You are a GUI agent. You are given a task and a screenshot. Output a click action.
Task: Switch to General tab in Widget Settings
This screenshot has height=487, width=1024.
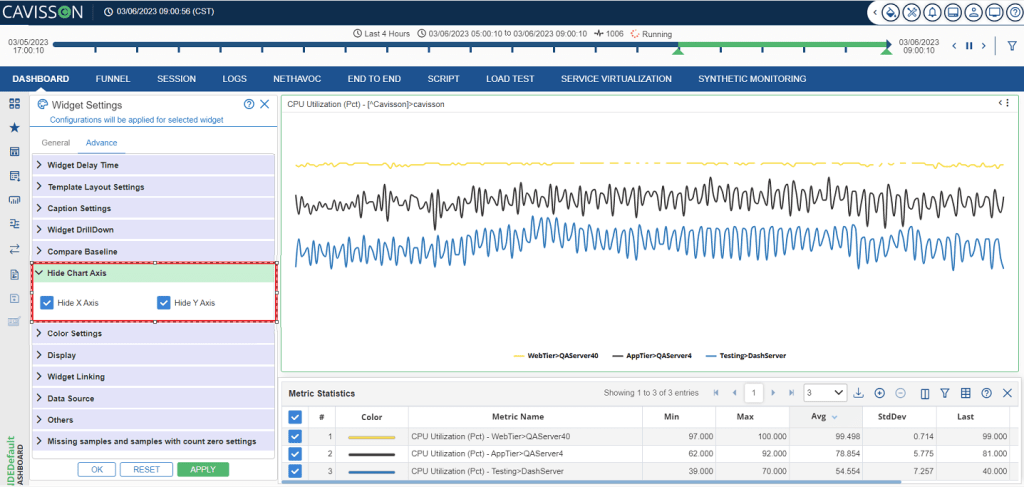56,142
